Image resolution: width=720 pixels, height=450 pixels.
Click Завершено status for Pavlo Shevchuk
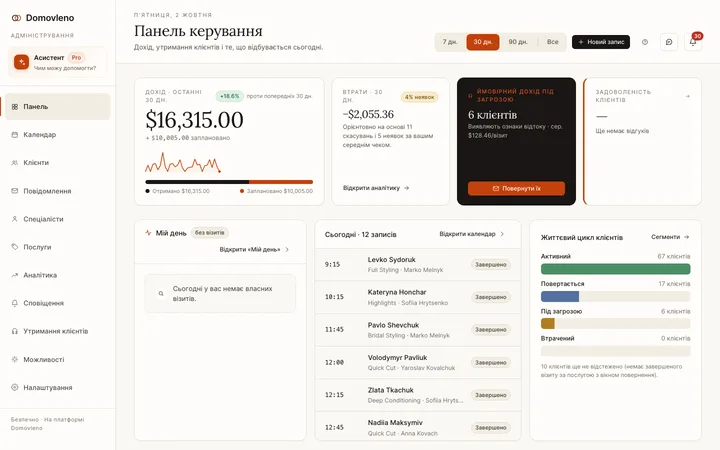coord(490,330)
